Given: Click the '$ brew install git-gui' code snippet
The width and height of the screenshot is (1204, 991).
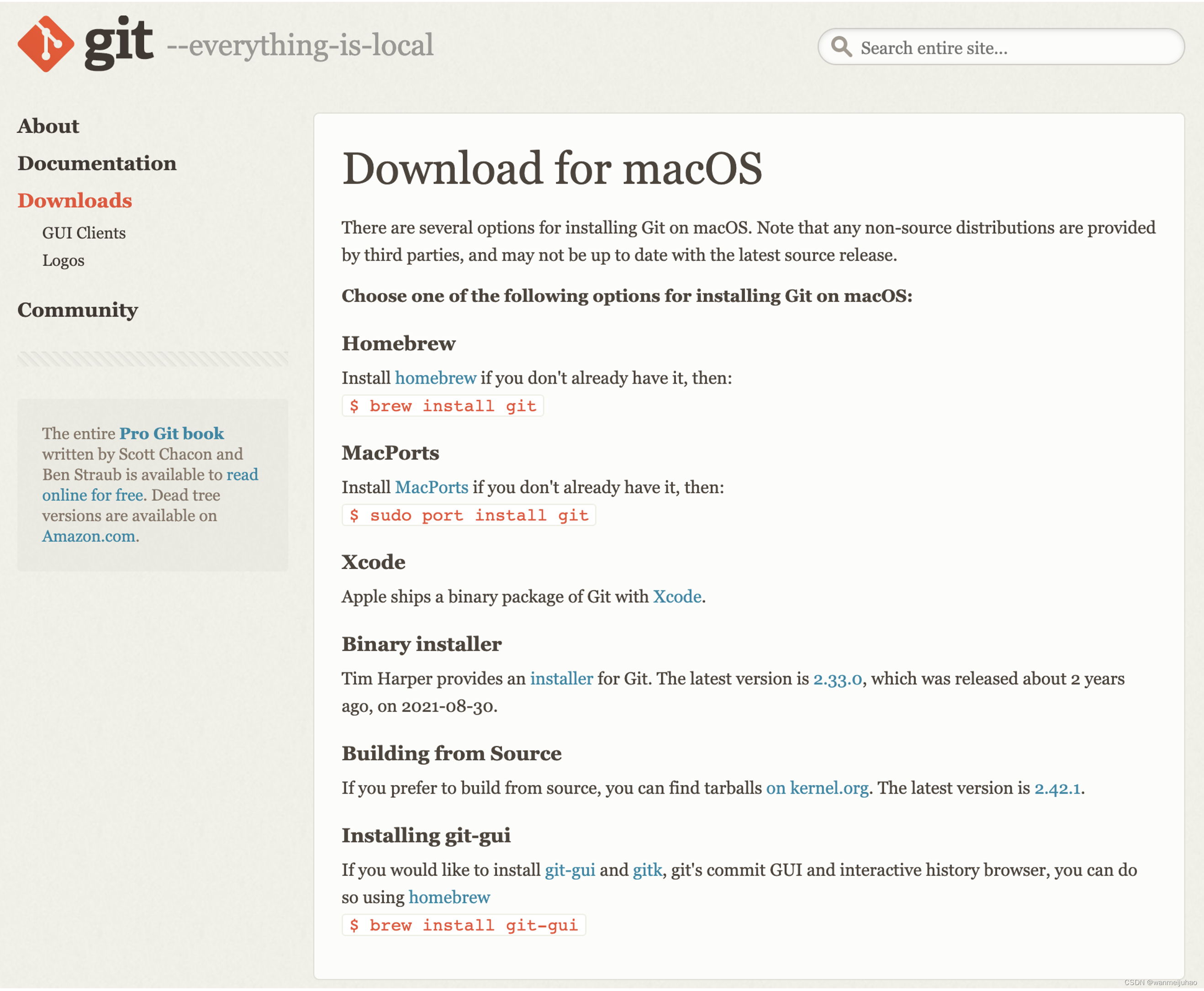Looking at the screenshot, I should pos(464,925).
